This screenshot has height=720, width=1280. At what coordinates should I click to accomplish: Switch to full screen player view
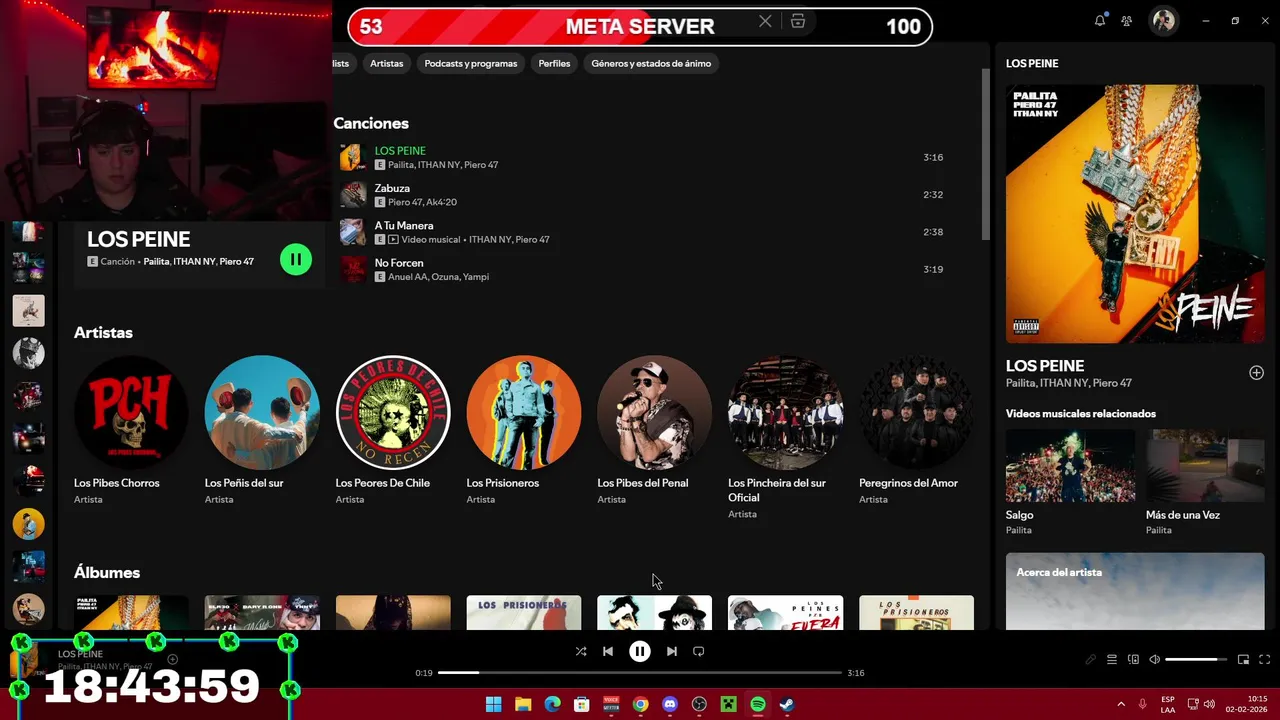[1265, 659]
